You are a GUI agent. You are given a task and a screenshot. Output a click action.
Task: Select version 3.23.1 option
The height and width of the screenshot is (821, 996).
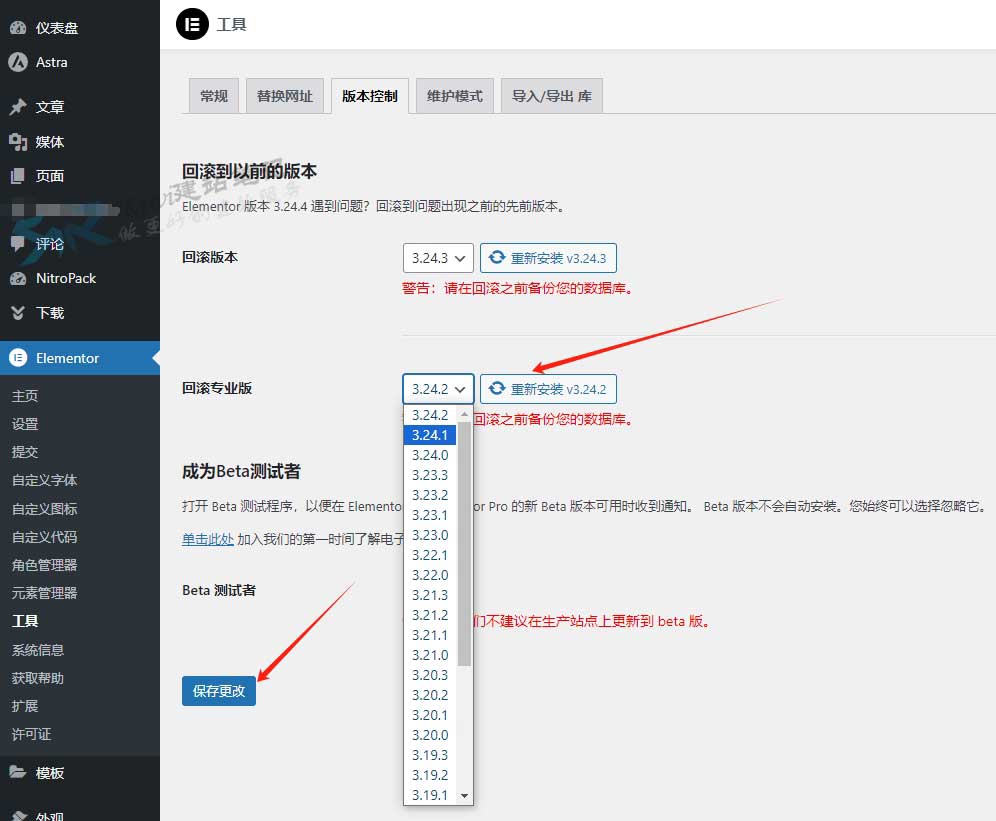(430, 515)
